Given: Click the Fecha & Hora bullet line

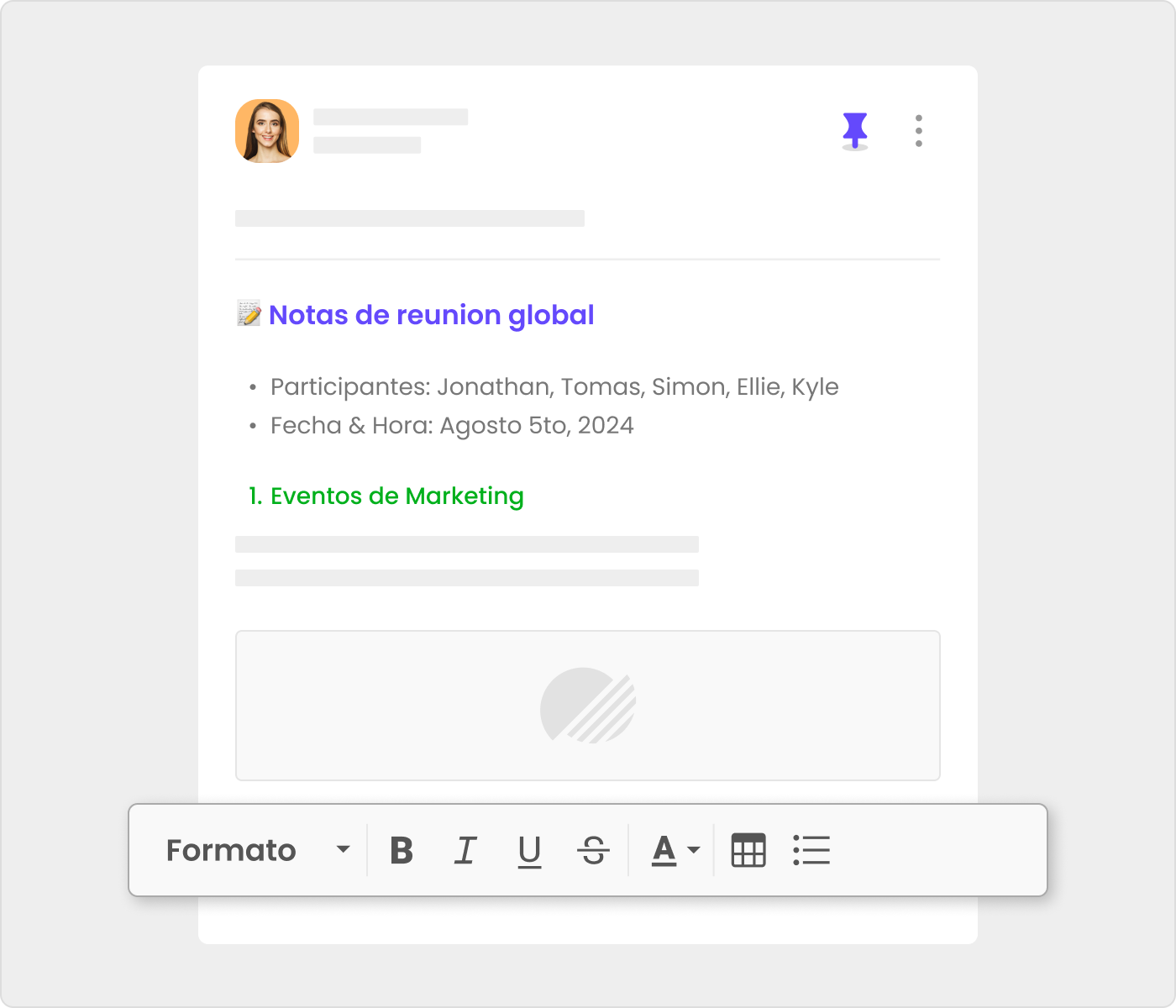Looking at the screenshot, I should pyautogui.click(x=451, y=426).
